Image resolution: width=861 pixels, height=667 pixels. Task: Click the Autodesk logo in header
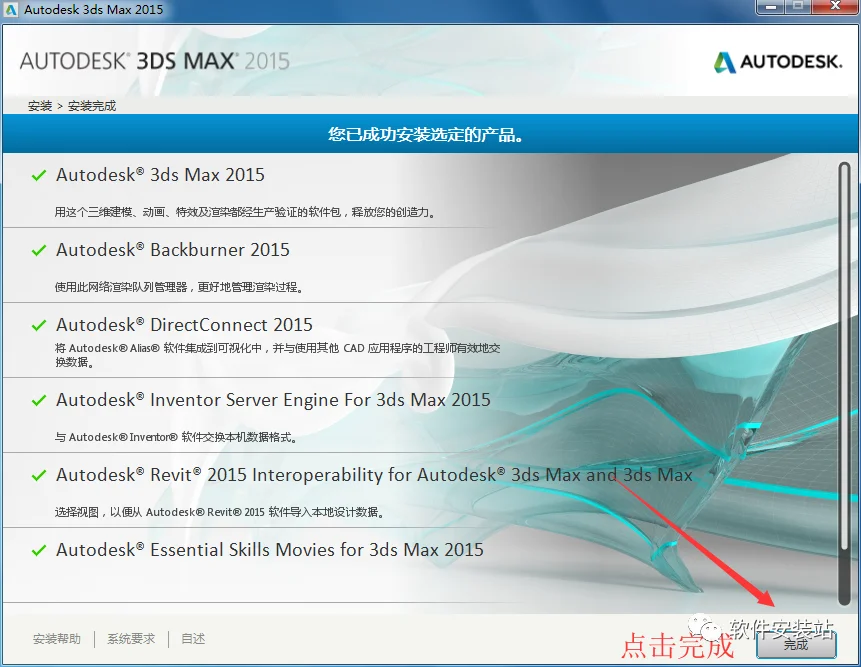(778, 61)
